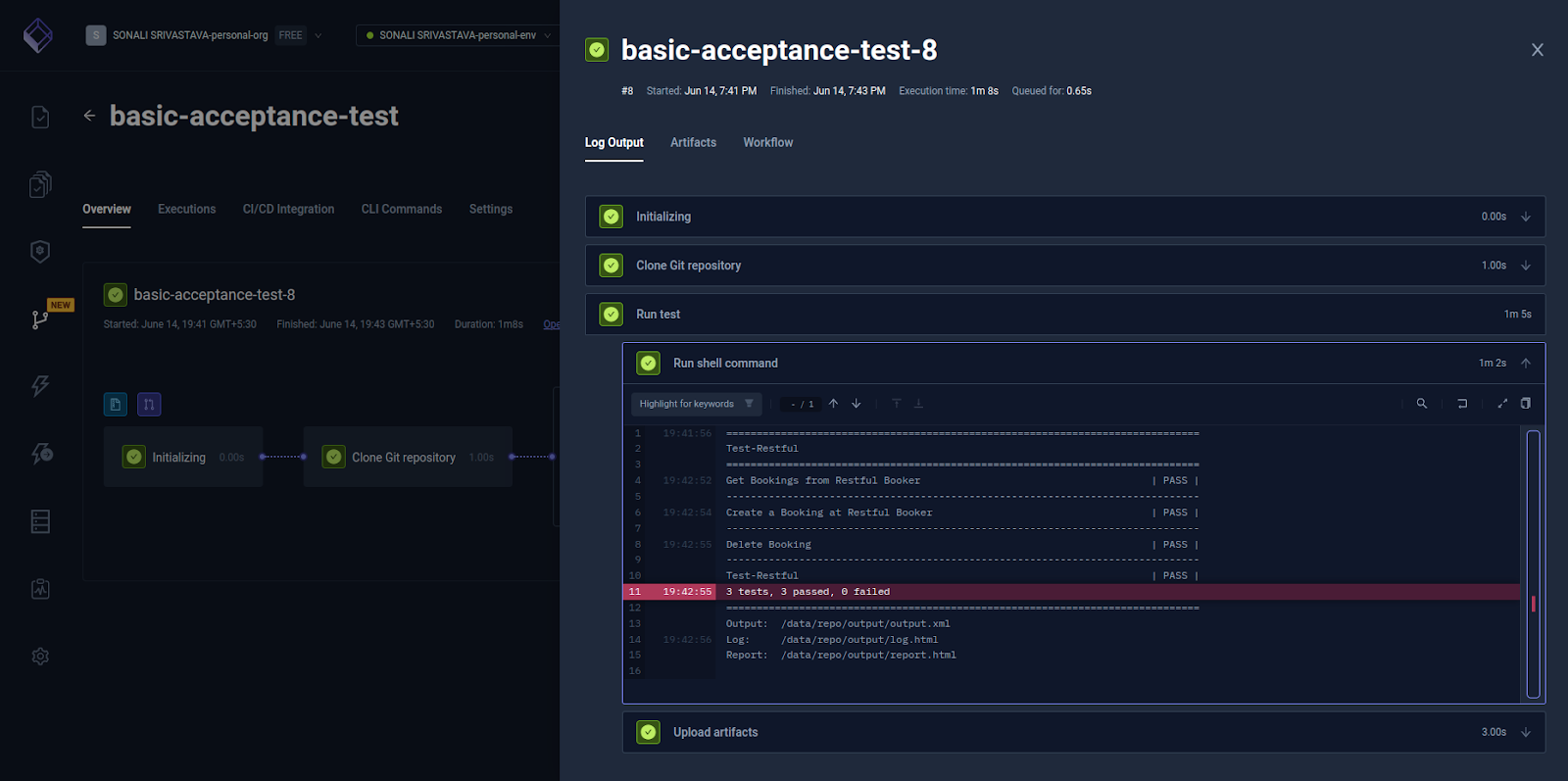
Task: Go back using the arrow beside basic-acceptance-test
Action: point(89,116)
